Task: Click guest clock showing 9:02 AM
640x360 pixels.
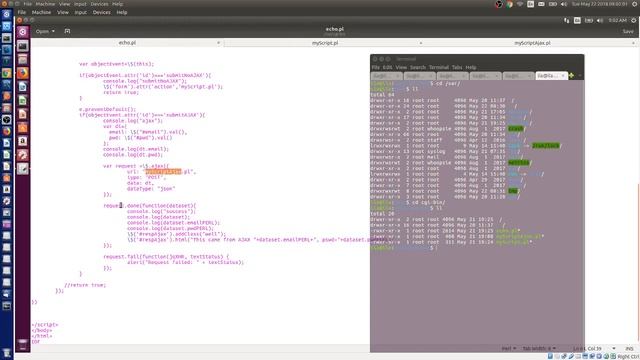Action: point(617,20)
